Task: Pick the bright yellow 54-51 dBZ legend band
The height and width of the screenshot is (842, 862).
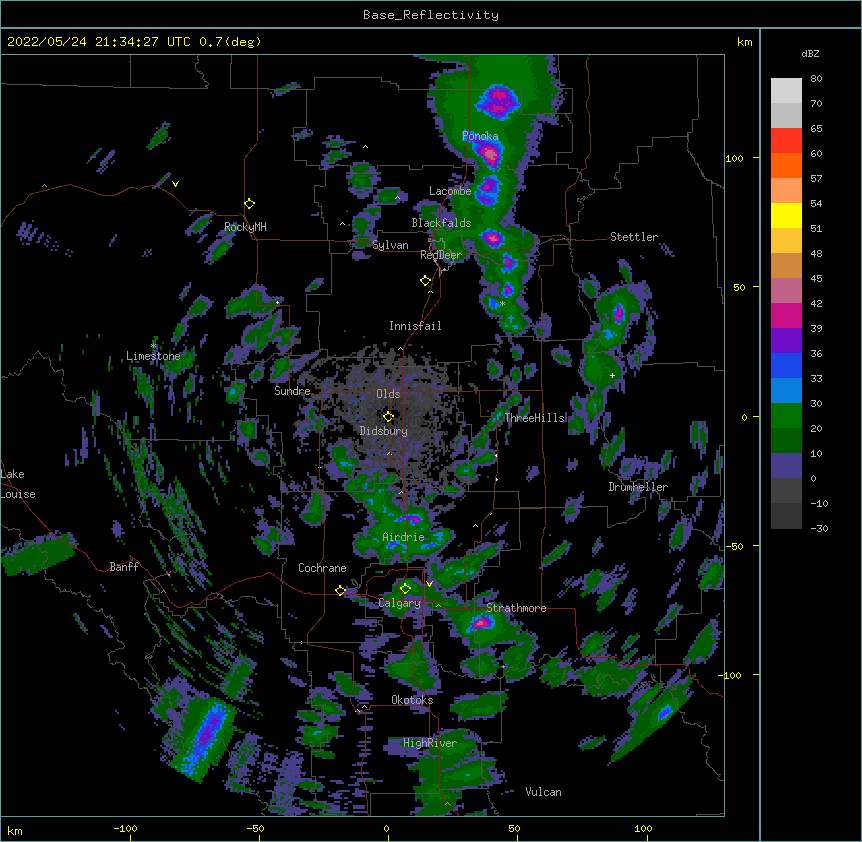Action: pyautogui.click(x=786, y=216)
